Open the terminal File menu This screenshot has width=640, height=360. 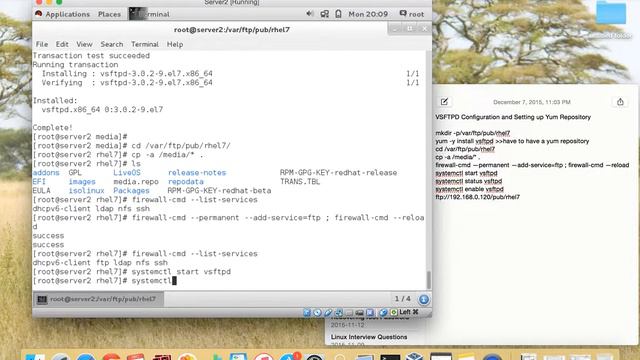(42, 44)
